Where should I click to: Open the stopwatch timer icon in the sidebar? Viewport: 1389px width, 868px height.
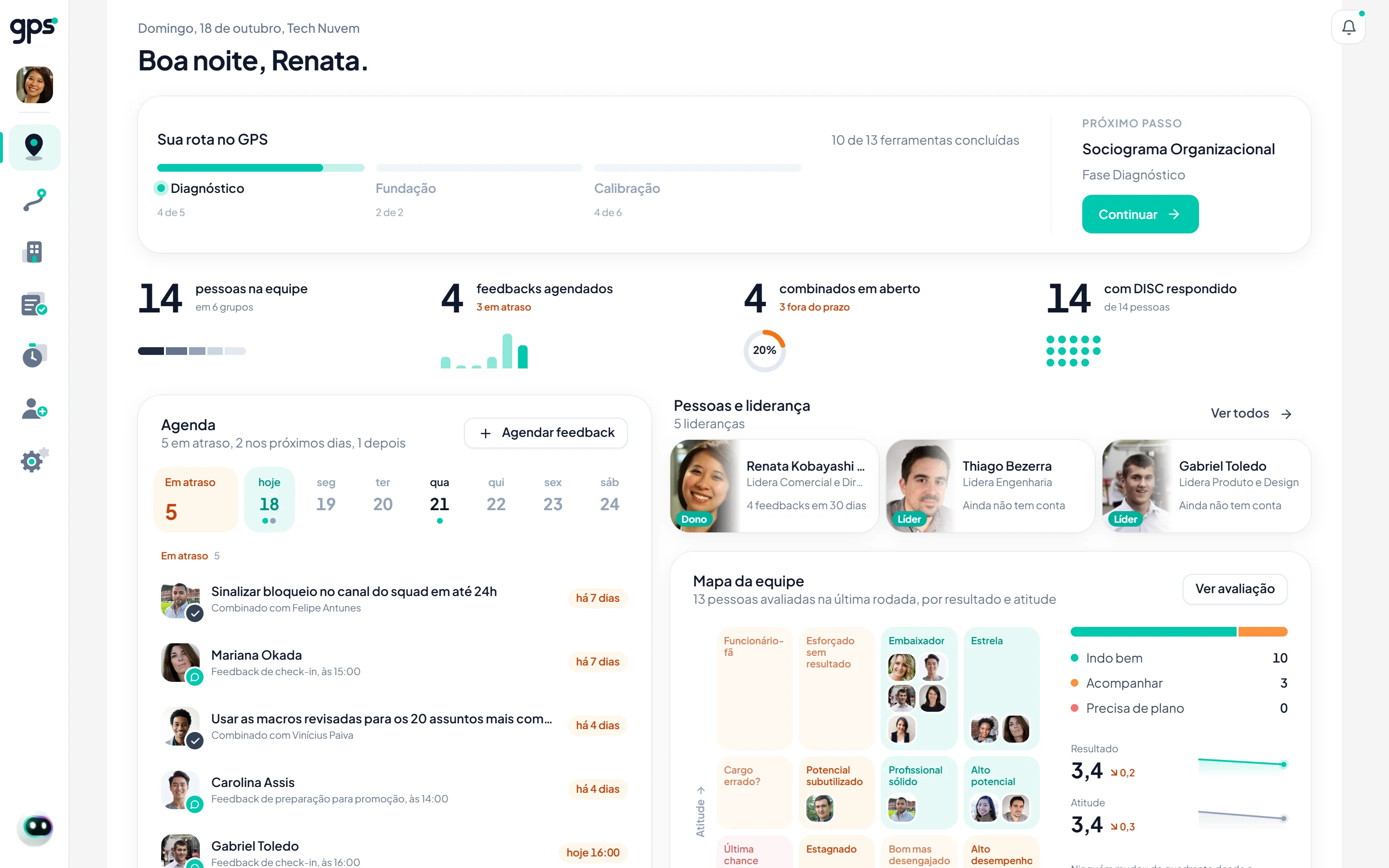point(34,355)
